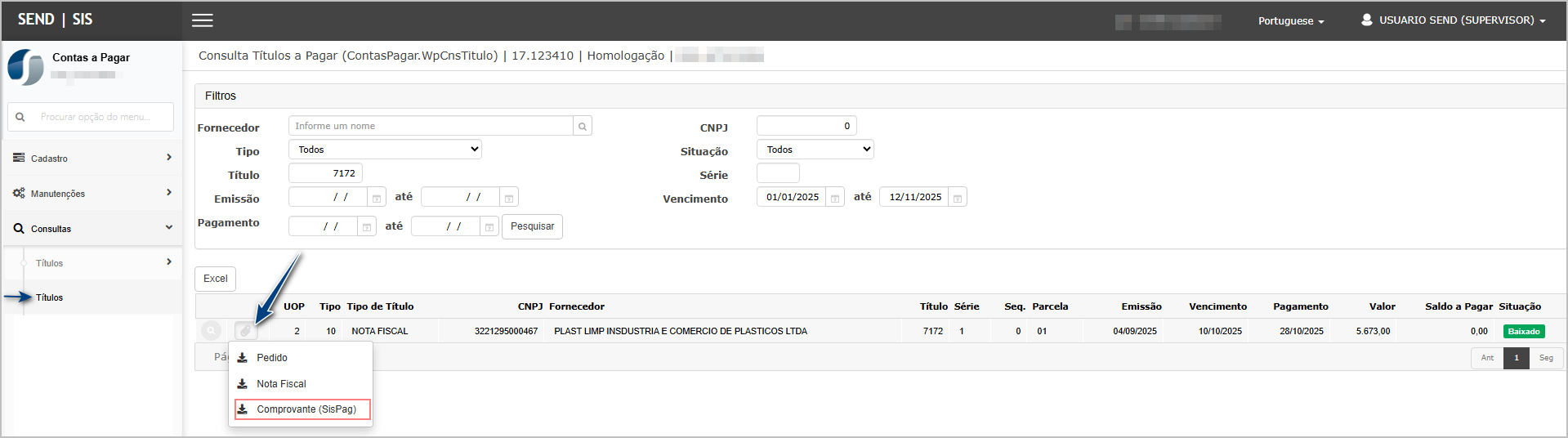Screen dimensions: 1568x438
Task: Export results with Excel button
Action: [216, 279]
